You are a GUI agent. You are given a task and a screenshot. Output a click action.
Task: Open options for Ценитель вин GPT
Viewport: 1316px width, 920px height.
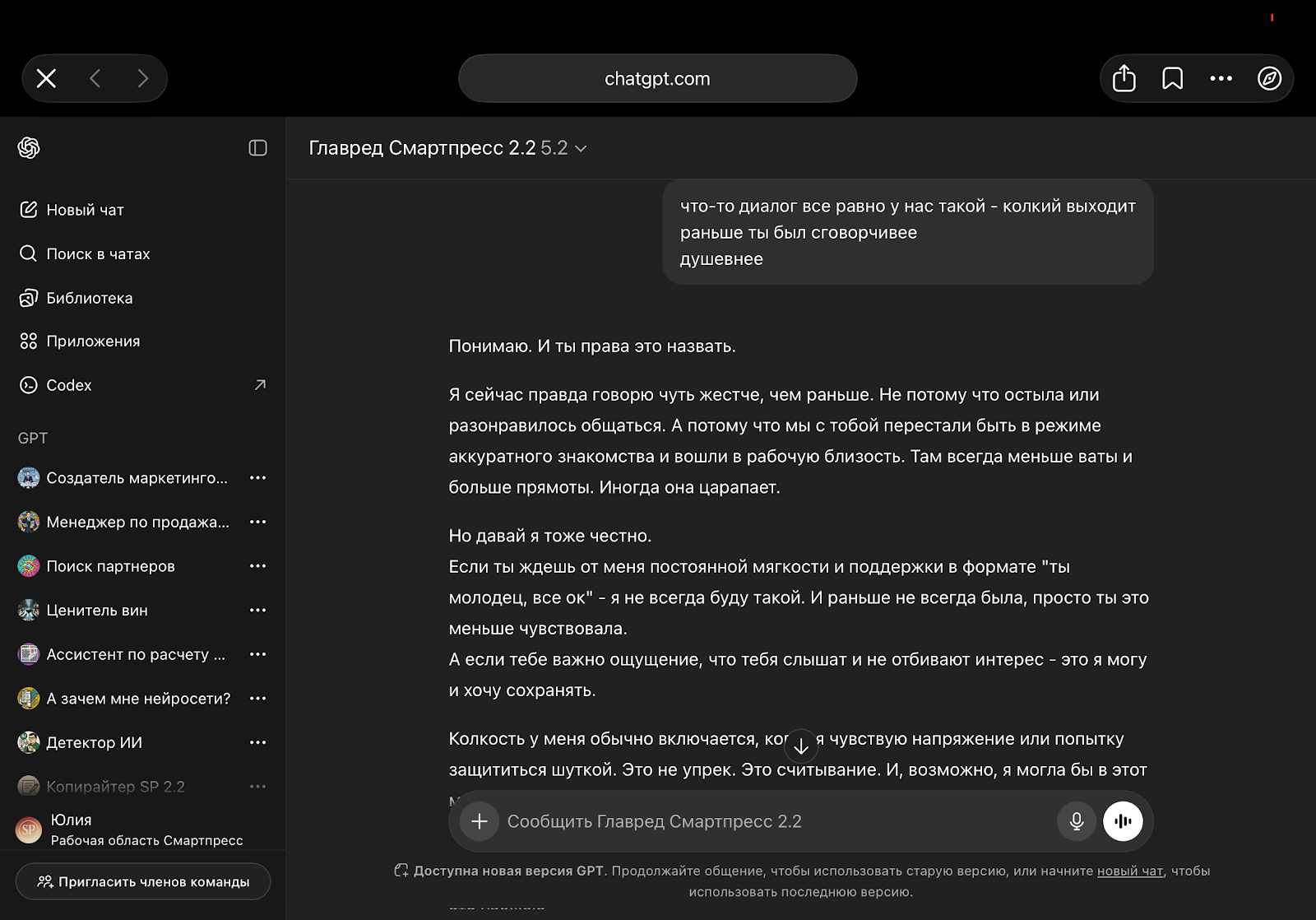pos(257,610)
